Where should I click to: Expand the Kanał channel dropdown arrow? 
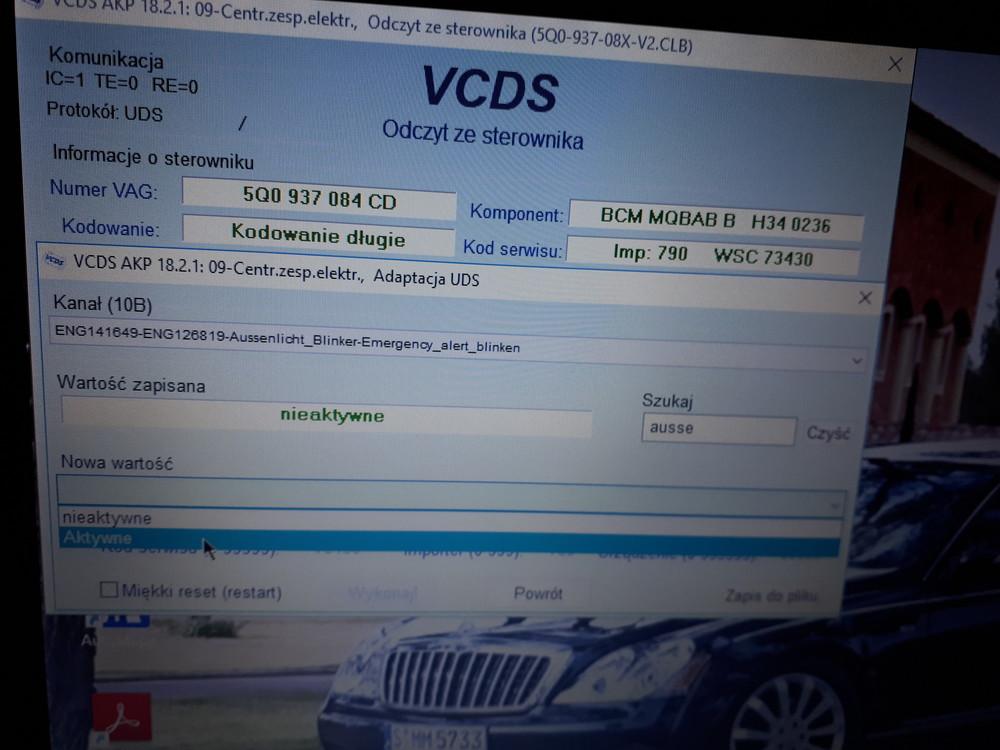(856, 359)
